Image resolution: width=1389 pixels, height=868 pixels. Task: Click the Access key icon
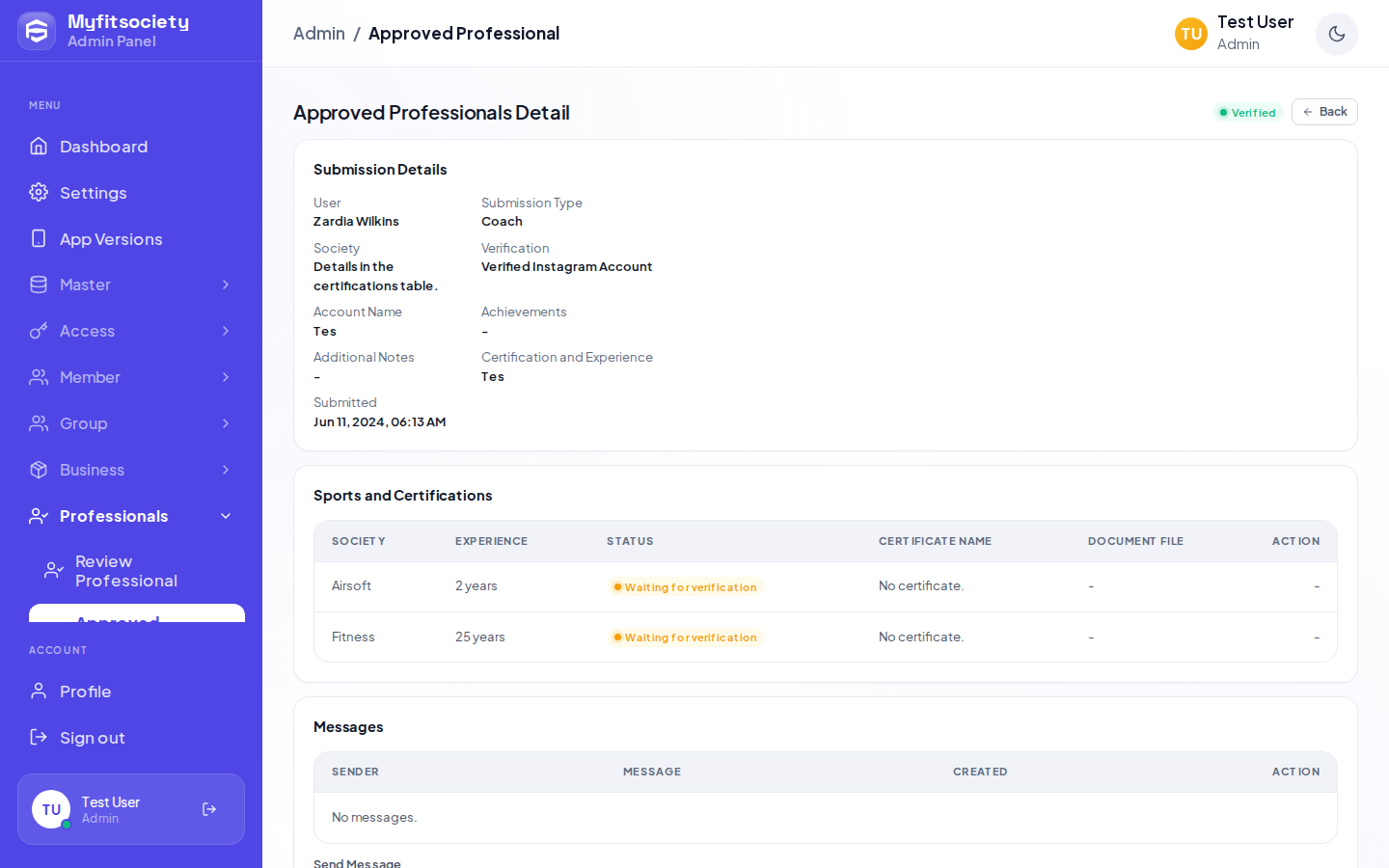[39, 331]
